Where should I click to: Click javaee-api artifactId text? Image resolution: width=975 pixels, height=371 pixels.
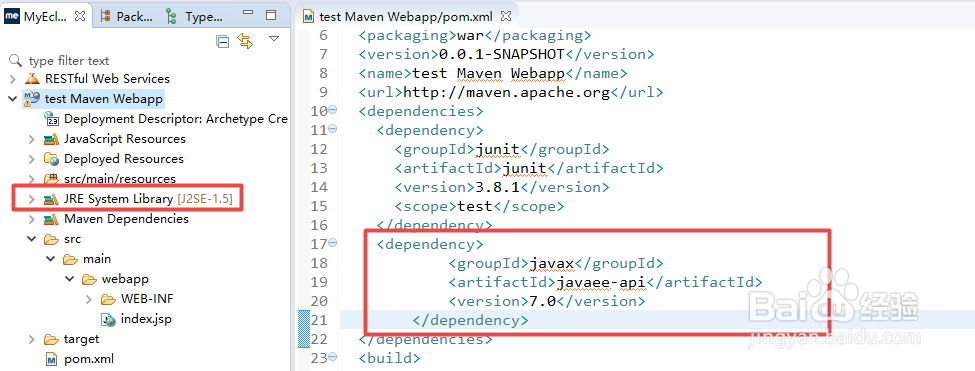coord(601,282)
